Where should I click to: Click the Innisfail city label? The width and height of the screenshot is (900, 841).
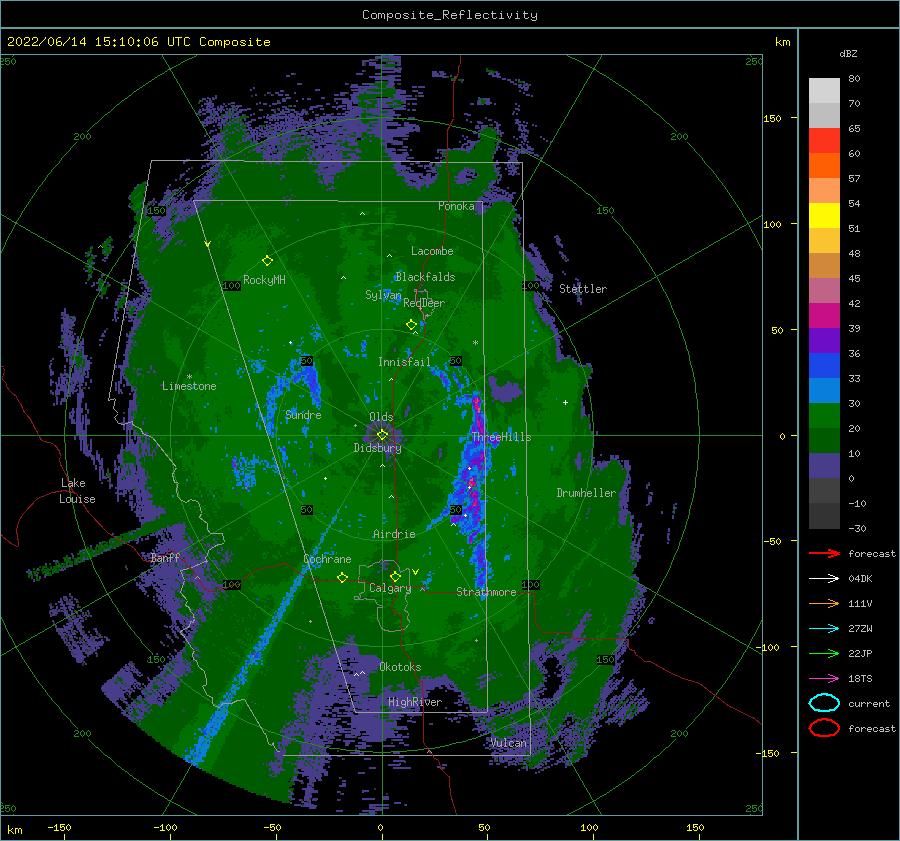tap(404, 362)
